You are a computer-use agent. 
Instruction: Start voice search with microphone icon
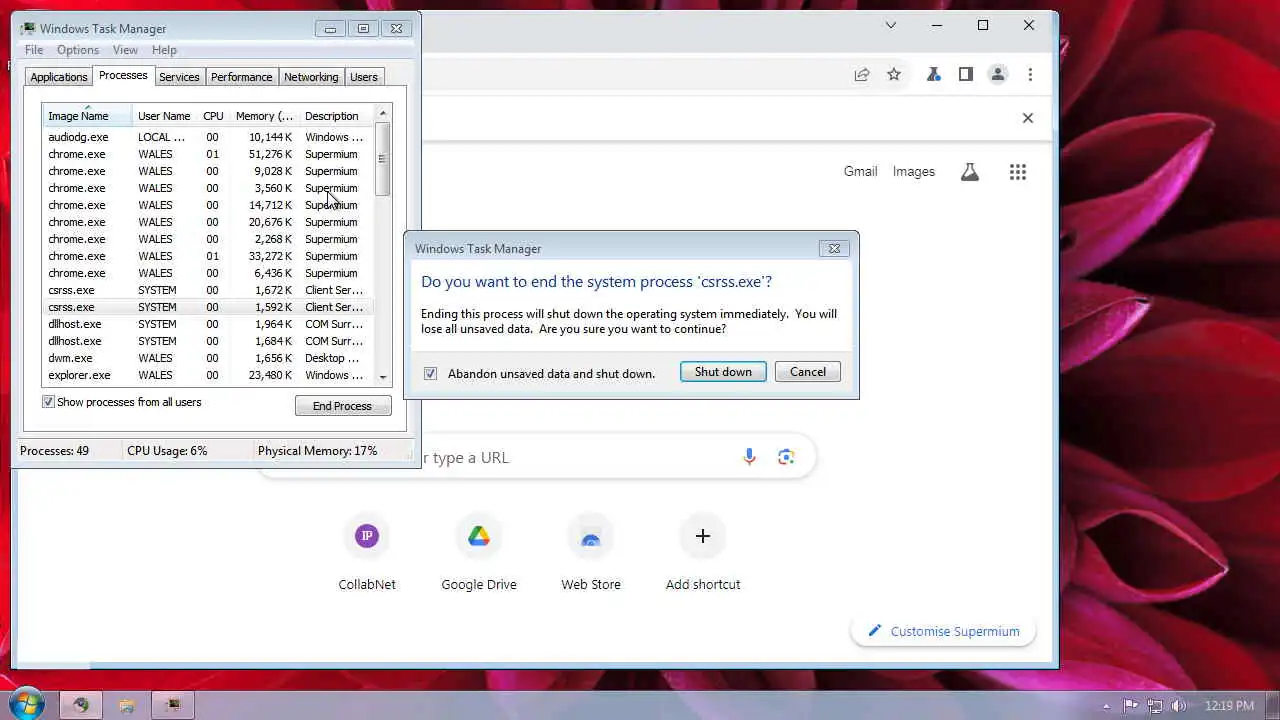749,457
